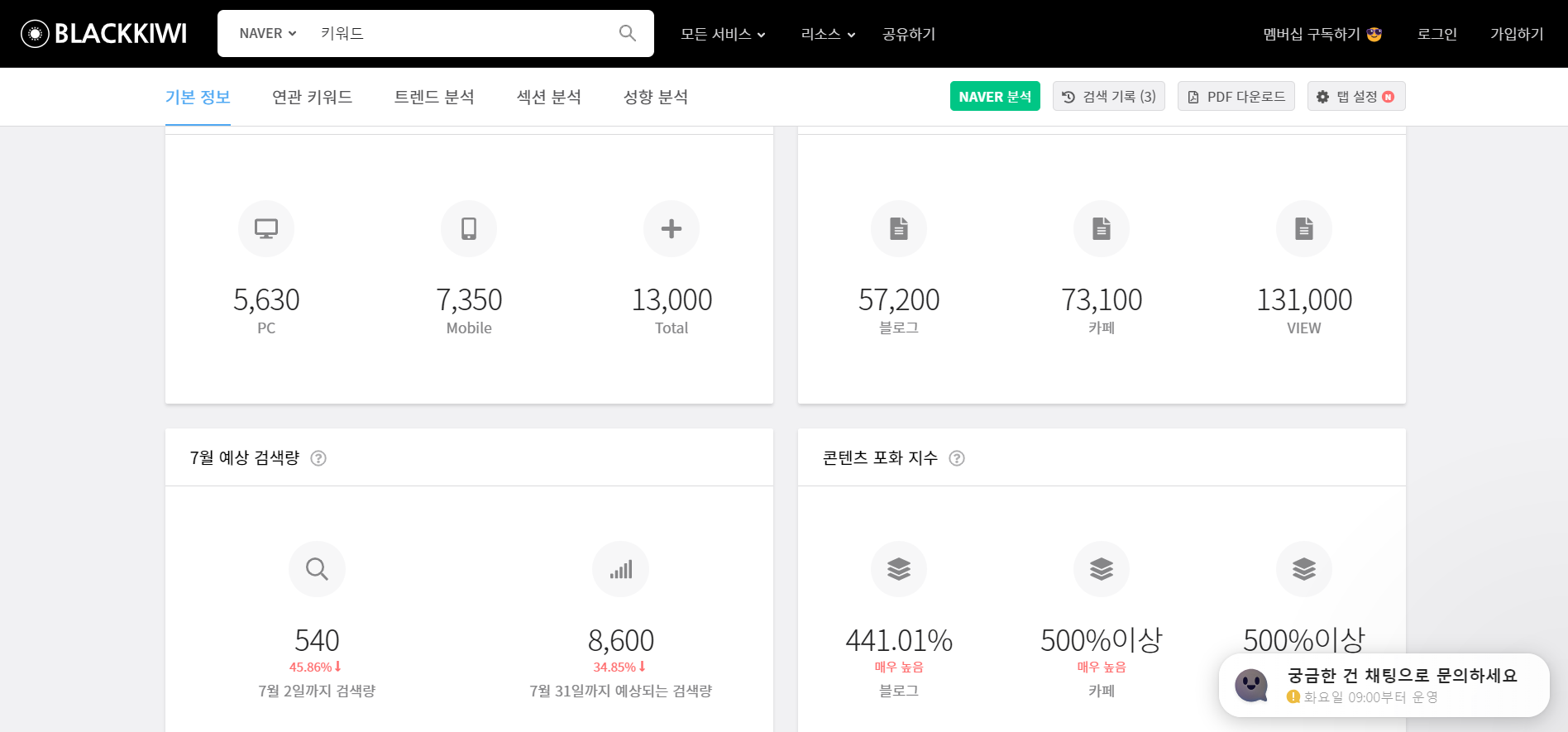Switch to the 트렌드 분석 tab
Screen dimensions: 1568x732
434,97
